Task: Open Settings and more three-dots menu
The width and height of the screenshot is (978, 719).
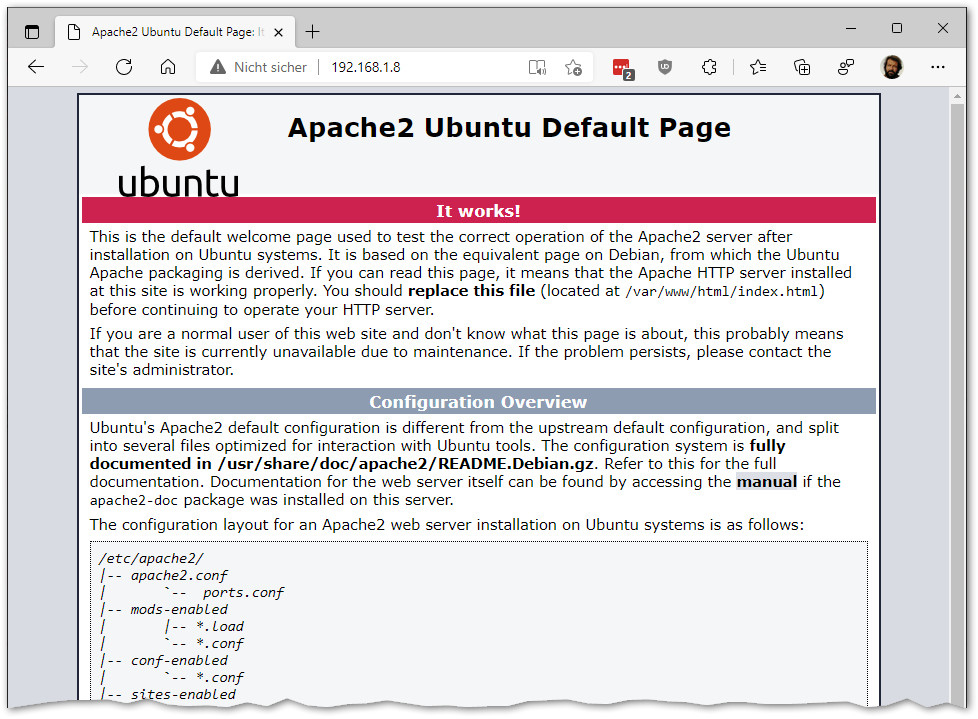Action: pos(937,67)
